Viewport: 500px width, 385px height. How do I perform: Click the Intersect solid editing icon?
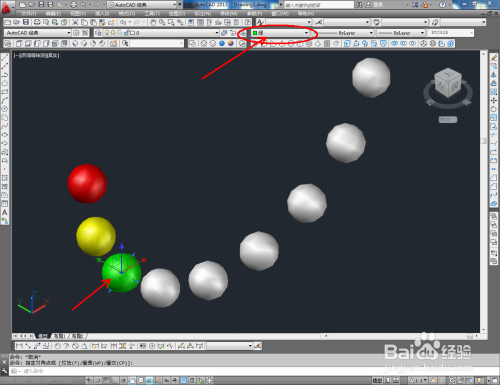coord(413,43)
